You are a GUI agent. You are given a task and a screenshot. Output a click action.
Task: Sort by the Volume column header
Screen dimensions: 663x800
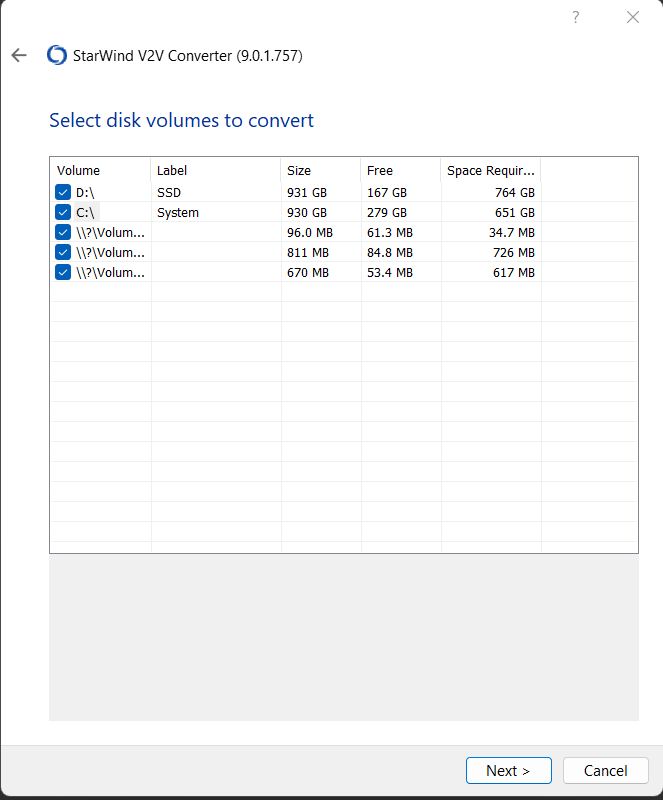[x=99, y=170]
